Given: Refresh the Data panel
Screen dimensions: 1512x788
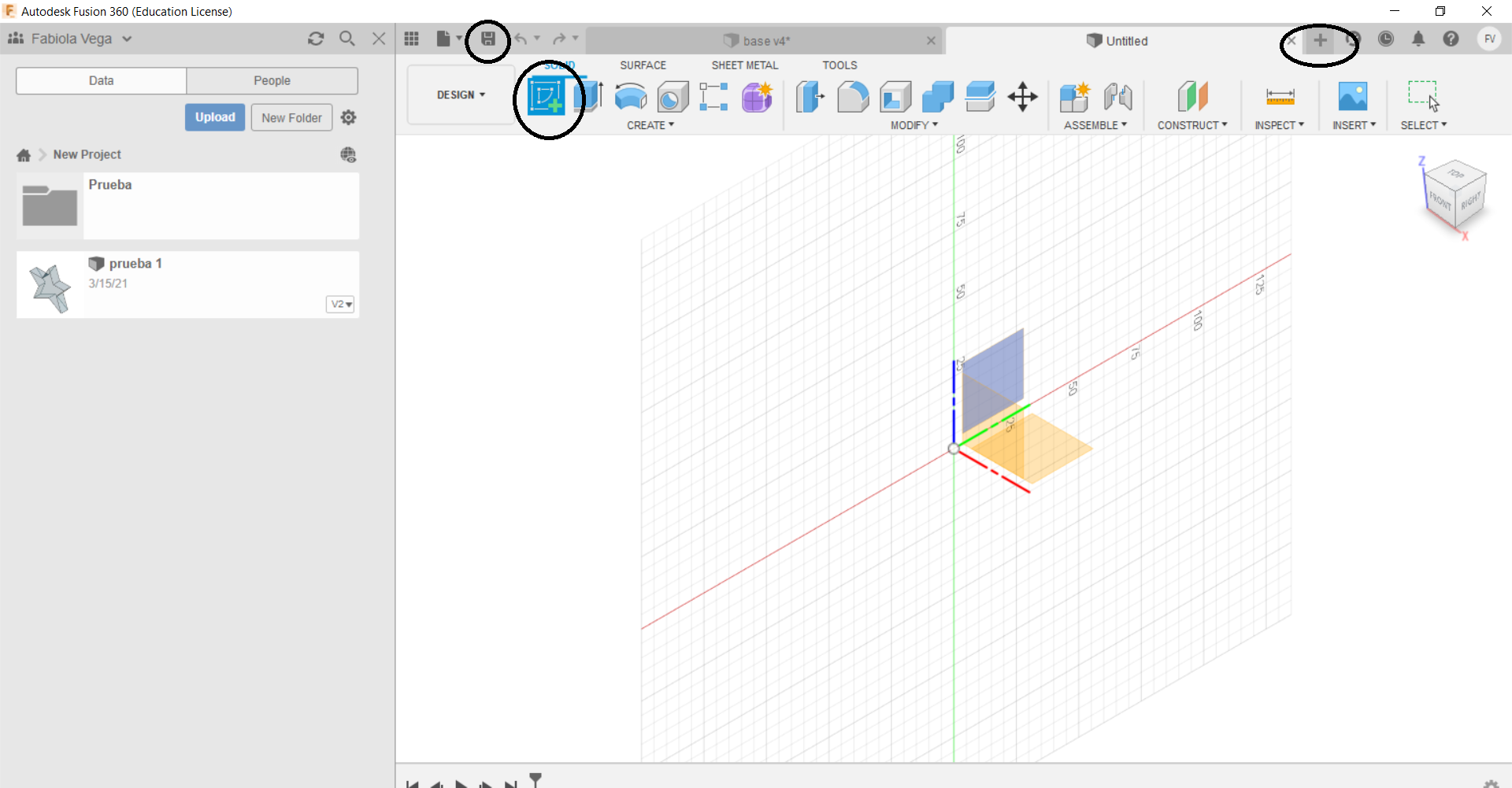Looking at the screenshot, I should click(x=316, y=38).
